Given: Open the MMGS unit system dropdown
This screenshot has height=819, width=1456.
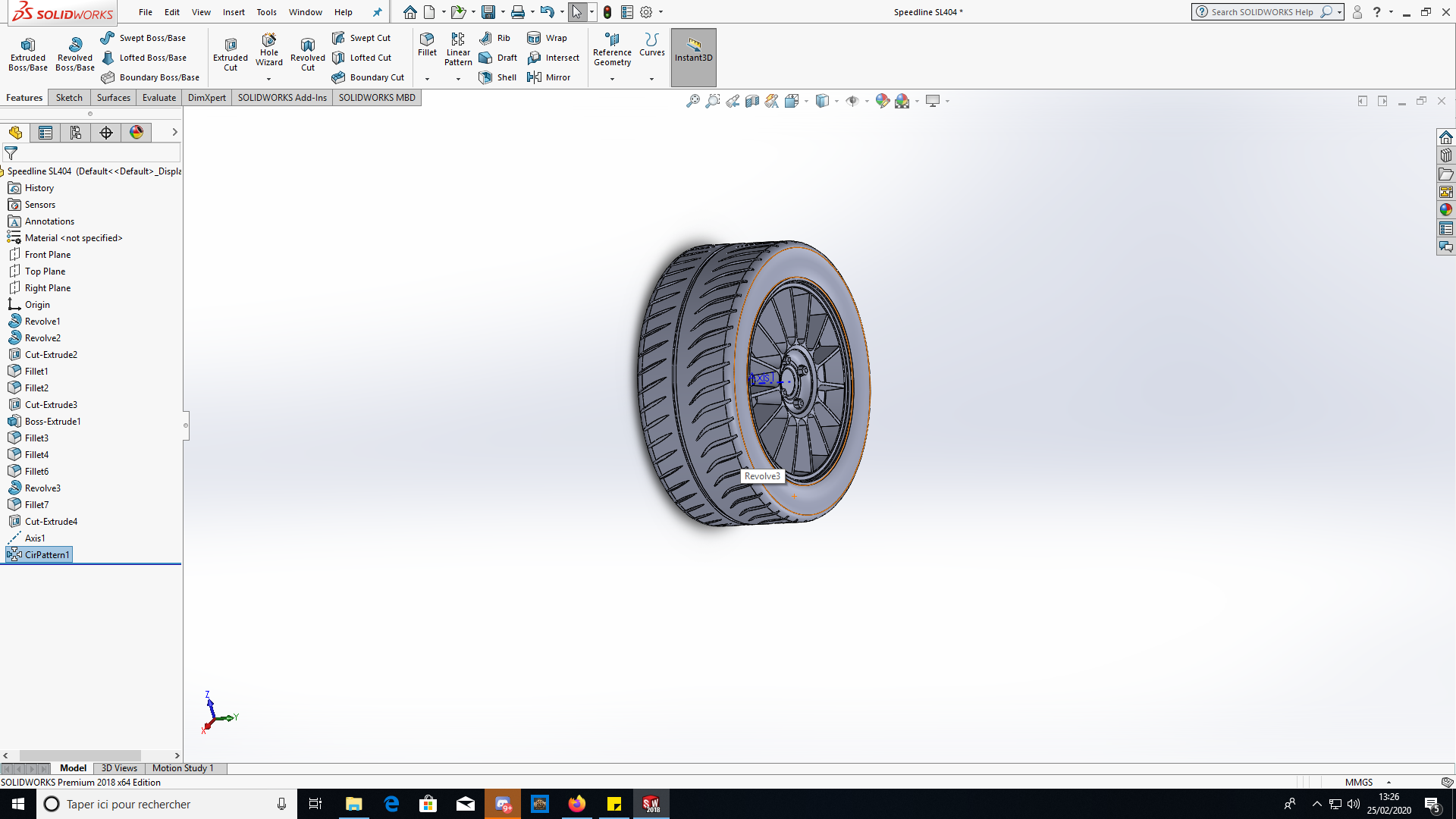Looking at the screenshot, I should pos(1389,782).
